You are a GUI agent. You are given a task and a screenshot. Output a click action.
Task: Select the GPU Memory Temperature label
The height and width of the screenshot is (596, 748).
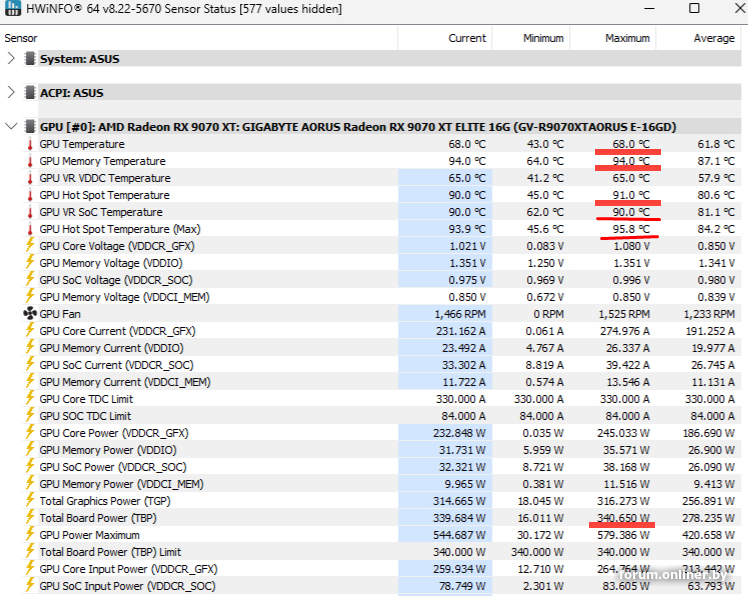103,161
